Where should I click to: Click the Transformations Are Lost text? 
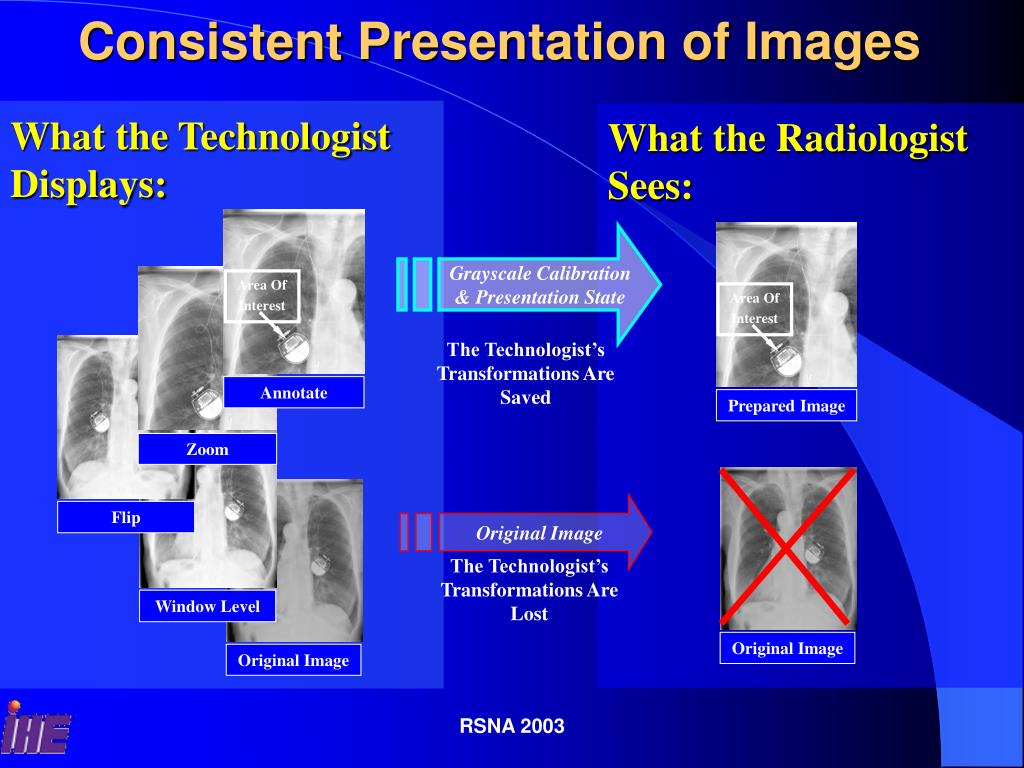point(529,590)
